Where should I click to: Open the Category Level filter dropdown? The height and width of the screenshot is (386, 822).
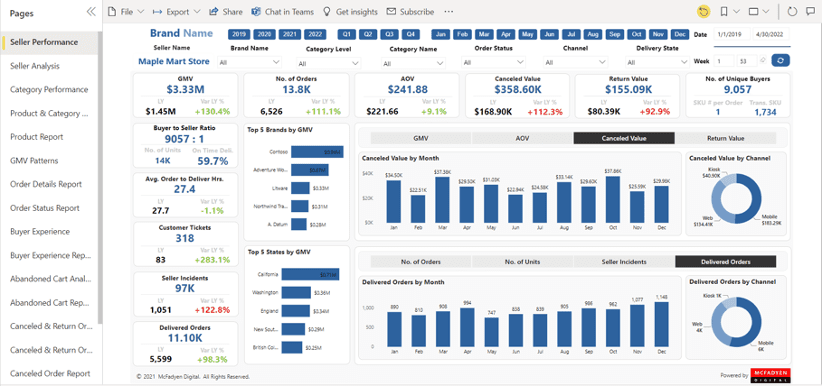(329, 63)
